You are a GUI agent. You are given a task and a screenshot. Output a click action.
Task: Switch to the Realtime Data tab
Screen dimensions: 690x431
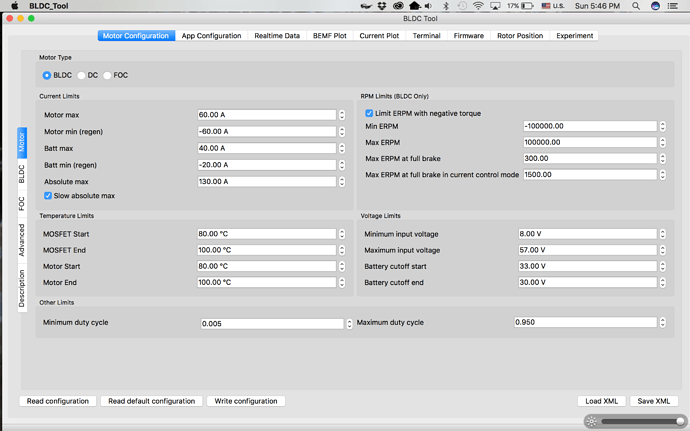(x=277, y=36)
